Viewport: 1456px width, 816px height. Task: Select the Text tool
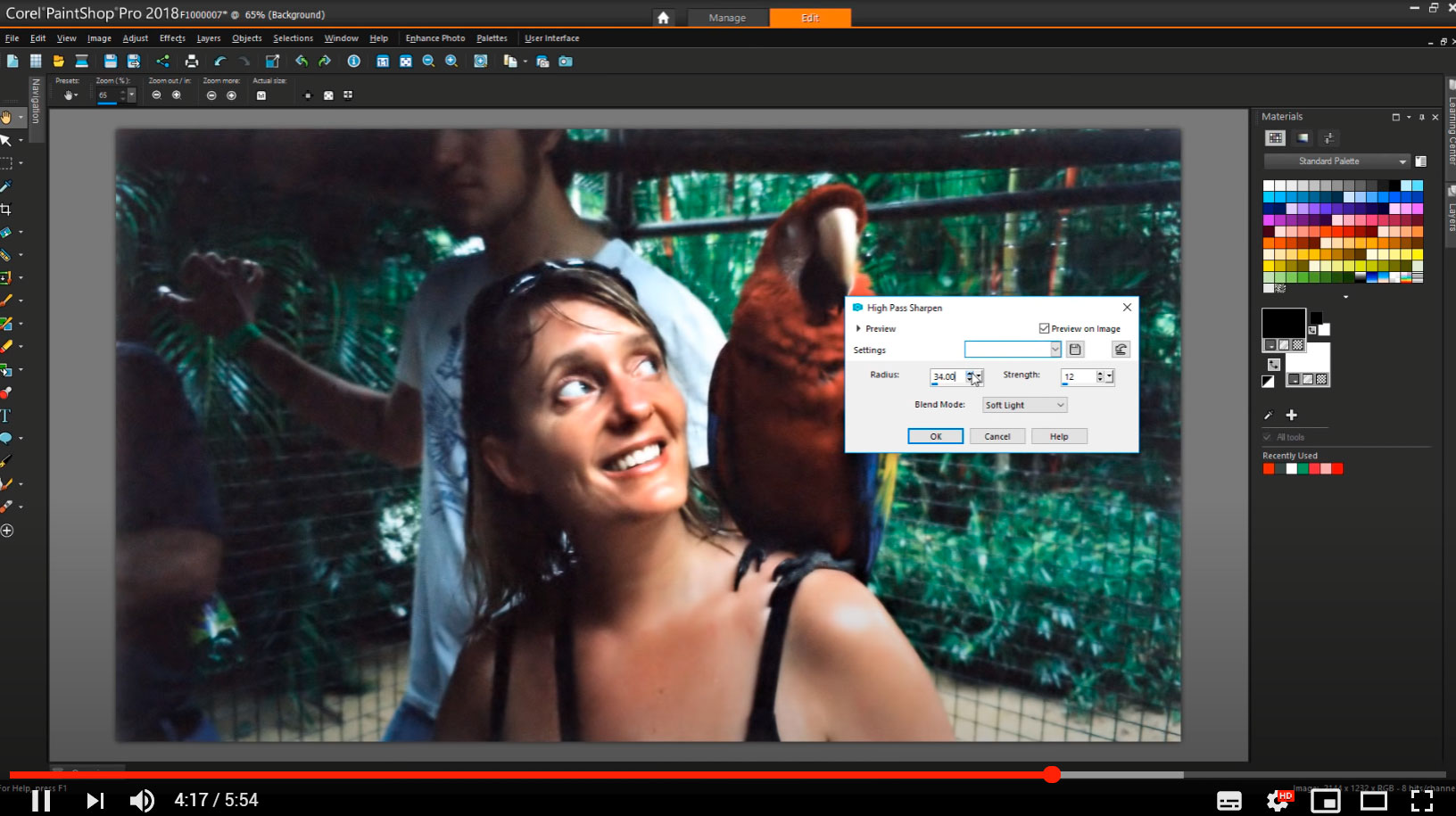(8, 415)
